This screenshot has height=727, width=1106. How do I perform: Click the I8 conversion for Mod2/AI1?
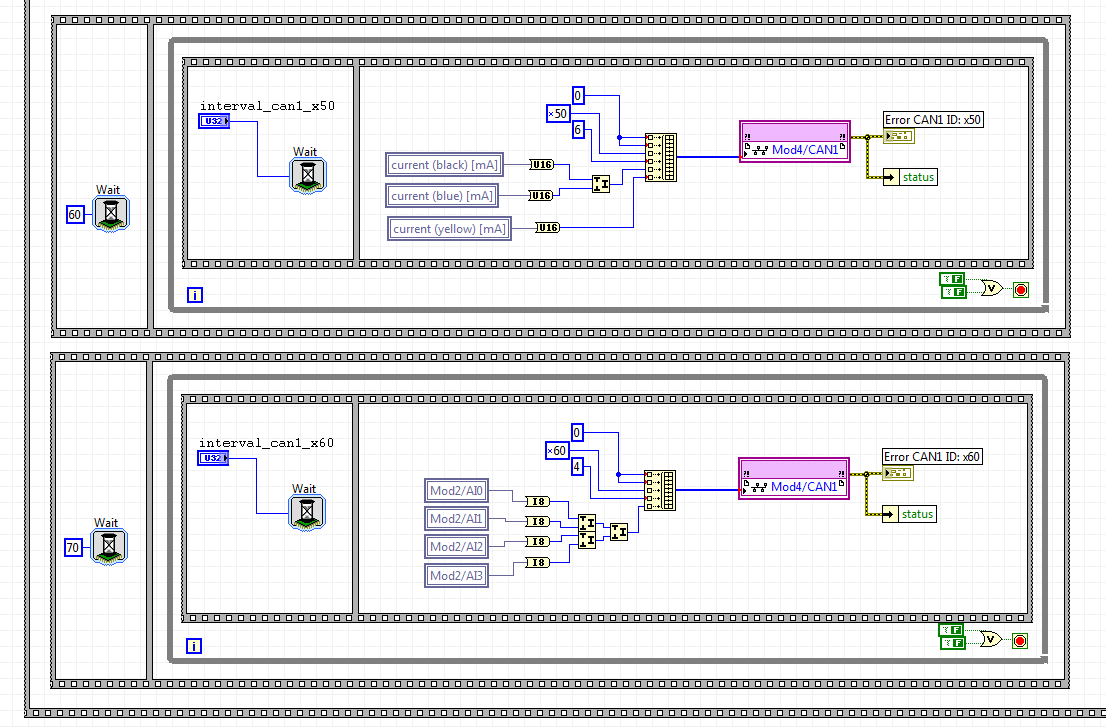[x=537, y=521]
